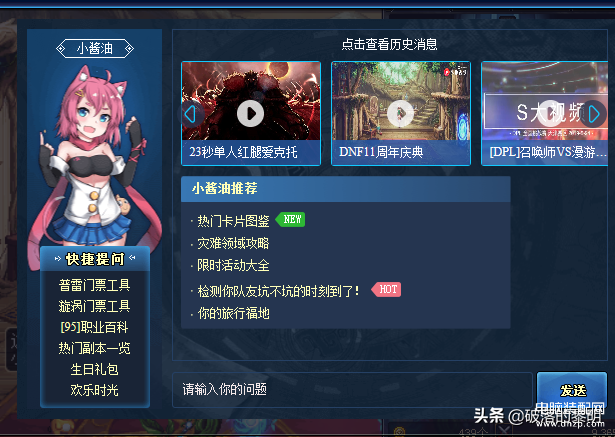Select [95]职业百科 quick question
The height and width of the screenshot is (437, 615).
(x=95, y=327)
